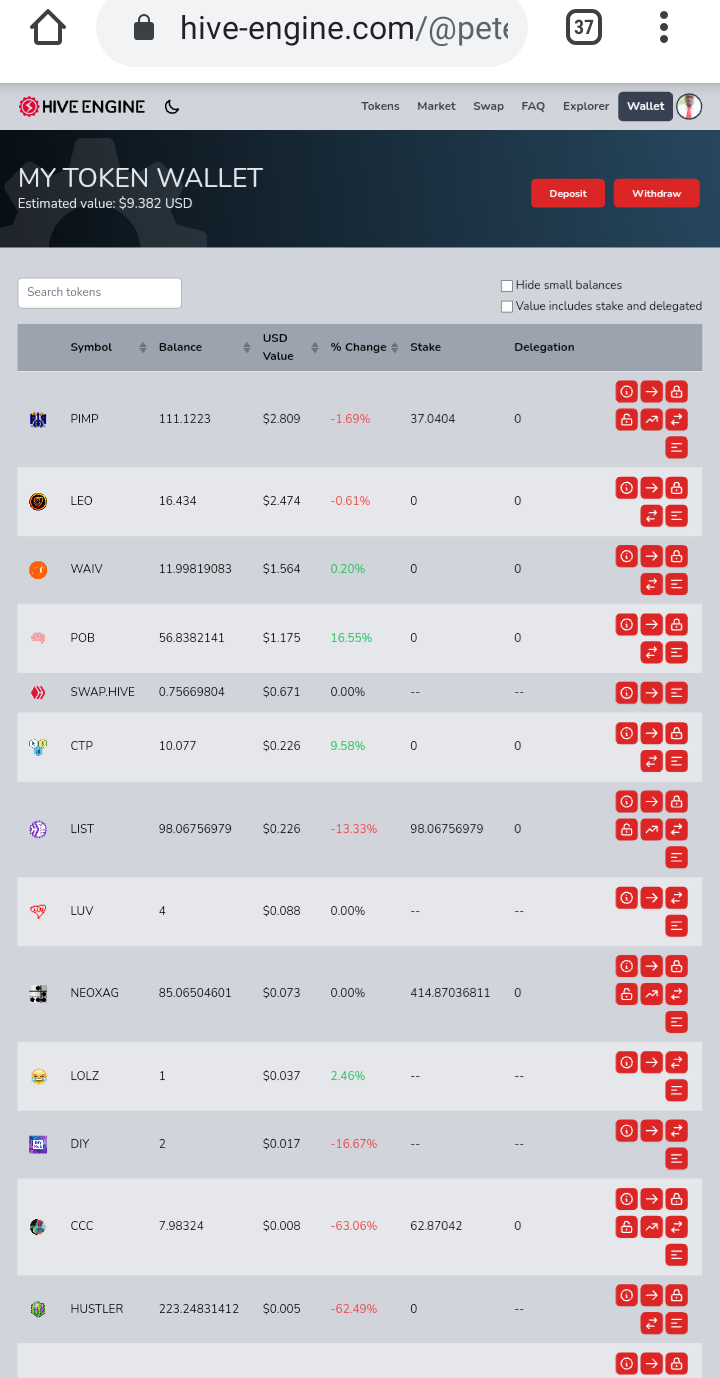Select the SWAP.HIVE symbol text

click(103, 692)
